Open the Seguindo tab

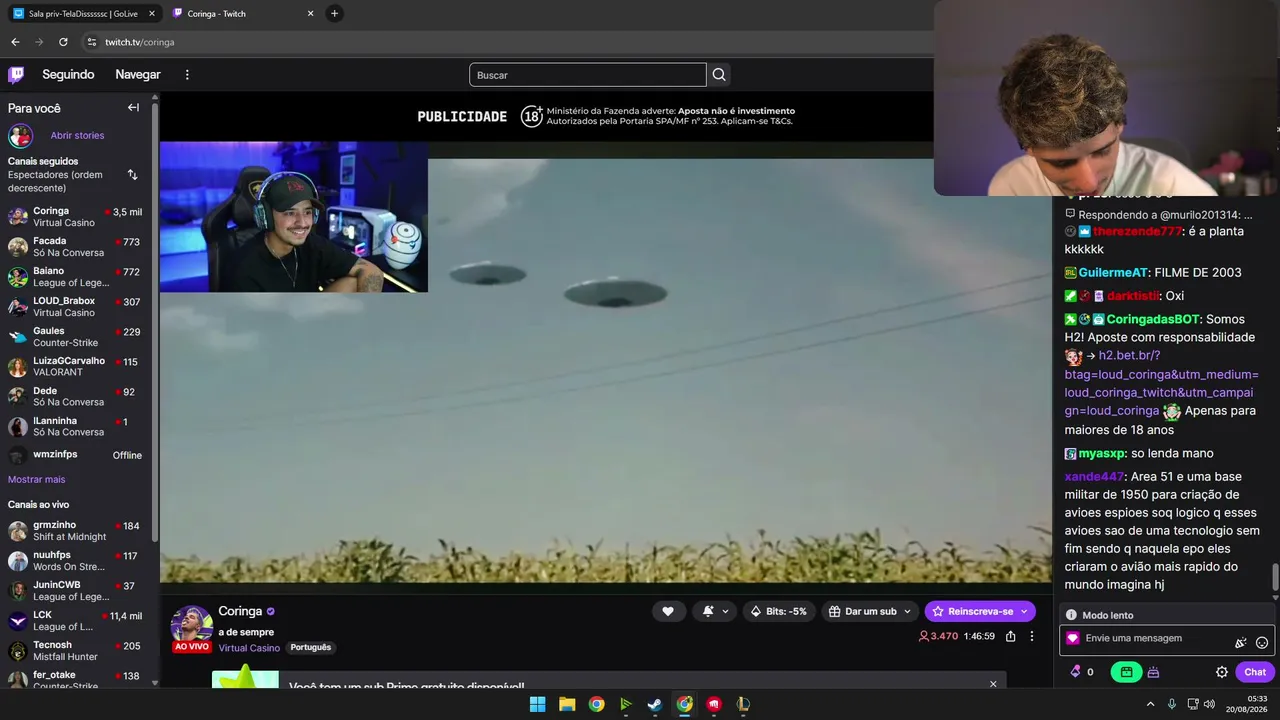coord(68,75)
